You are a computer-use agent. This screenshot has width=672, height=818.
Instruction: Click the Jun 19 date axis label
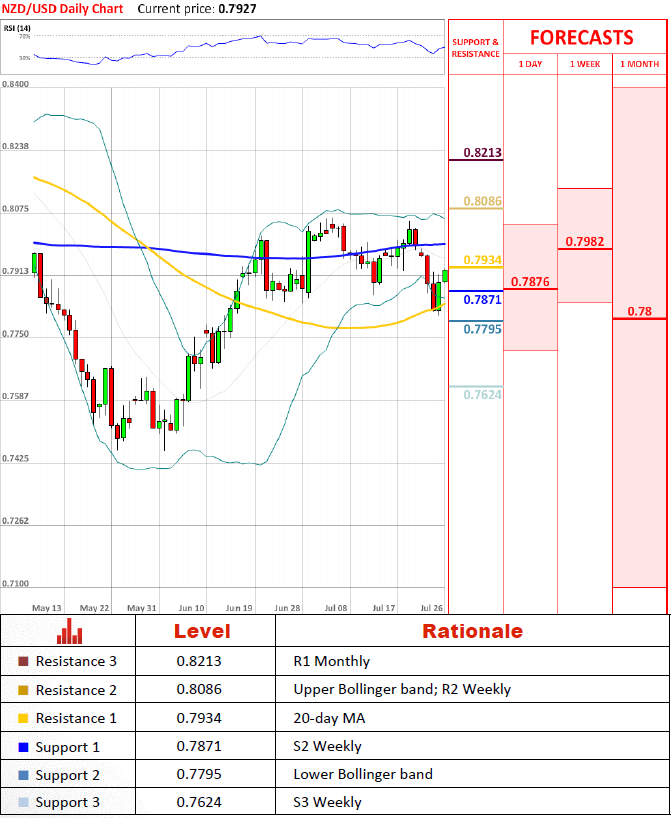(x=239, y=607)
